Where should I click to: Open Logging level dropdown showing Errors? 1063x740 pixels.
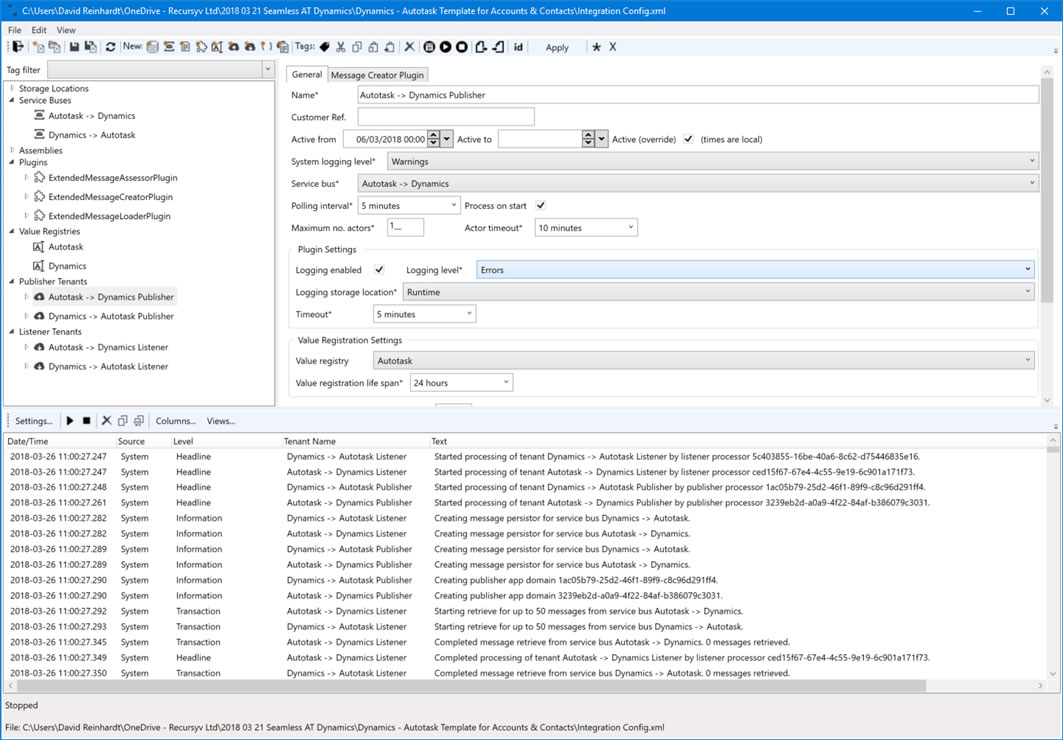coord(755,270)
